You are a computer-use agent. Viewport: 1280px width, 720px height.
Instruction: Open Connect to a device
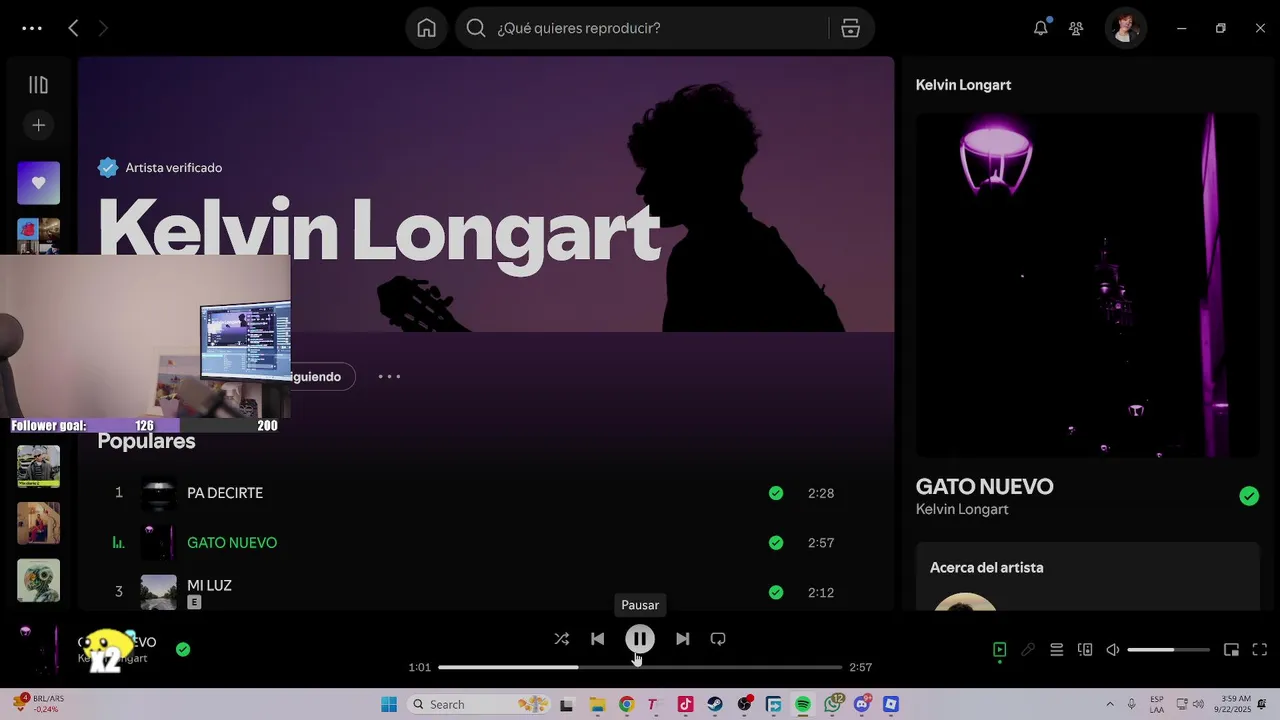[1085, 650]
